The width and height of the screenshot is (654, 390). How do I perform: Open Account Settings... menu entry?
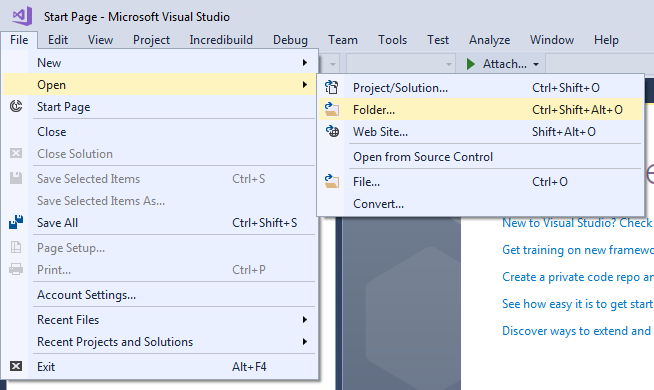pos(159,295)
